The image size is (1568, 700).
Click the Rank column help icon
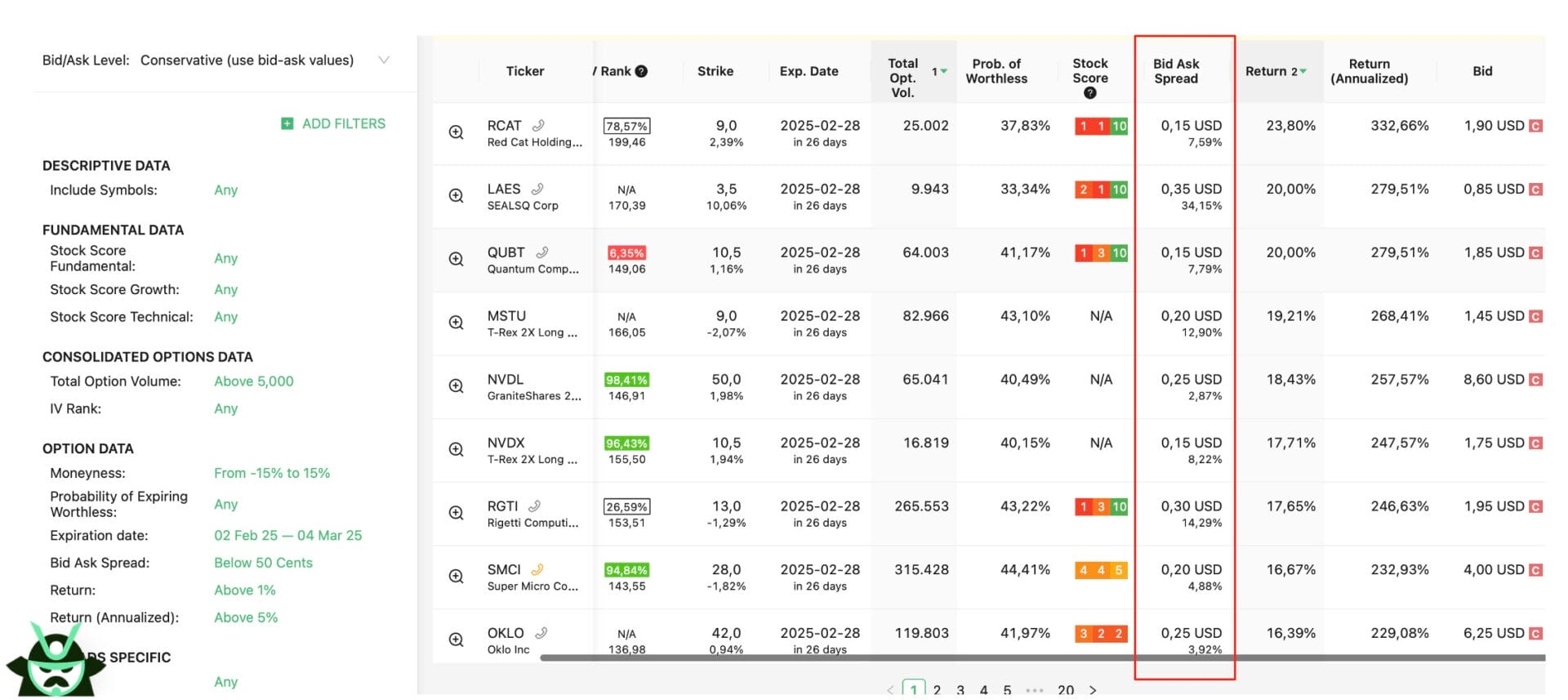[x=641, y=71]
